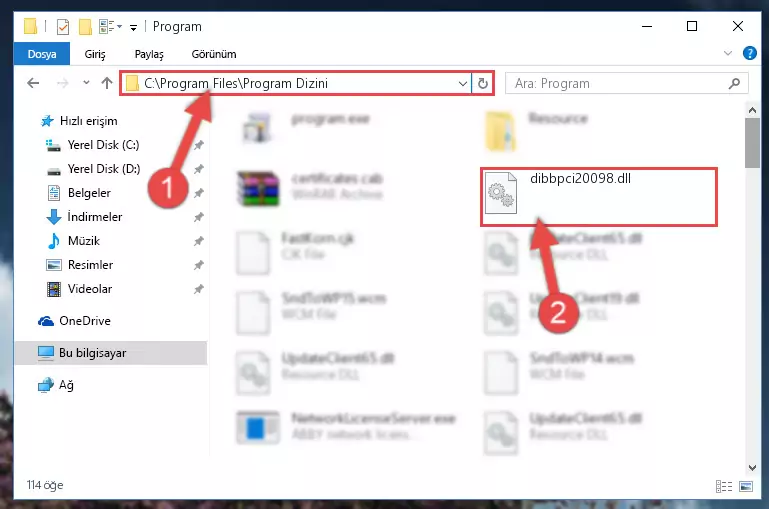The height and width of the screenshot is (509, 769).
Task: Select the NetworkLicenseServer.exe icon
Action: click(258, 427)
